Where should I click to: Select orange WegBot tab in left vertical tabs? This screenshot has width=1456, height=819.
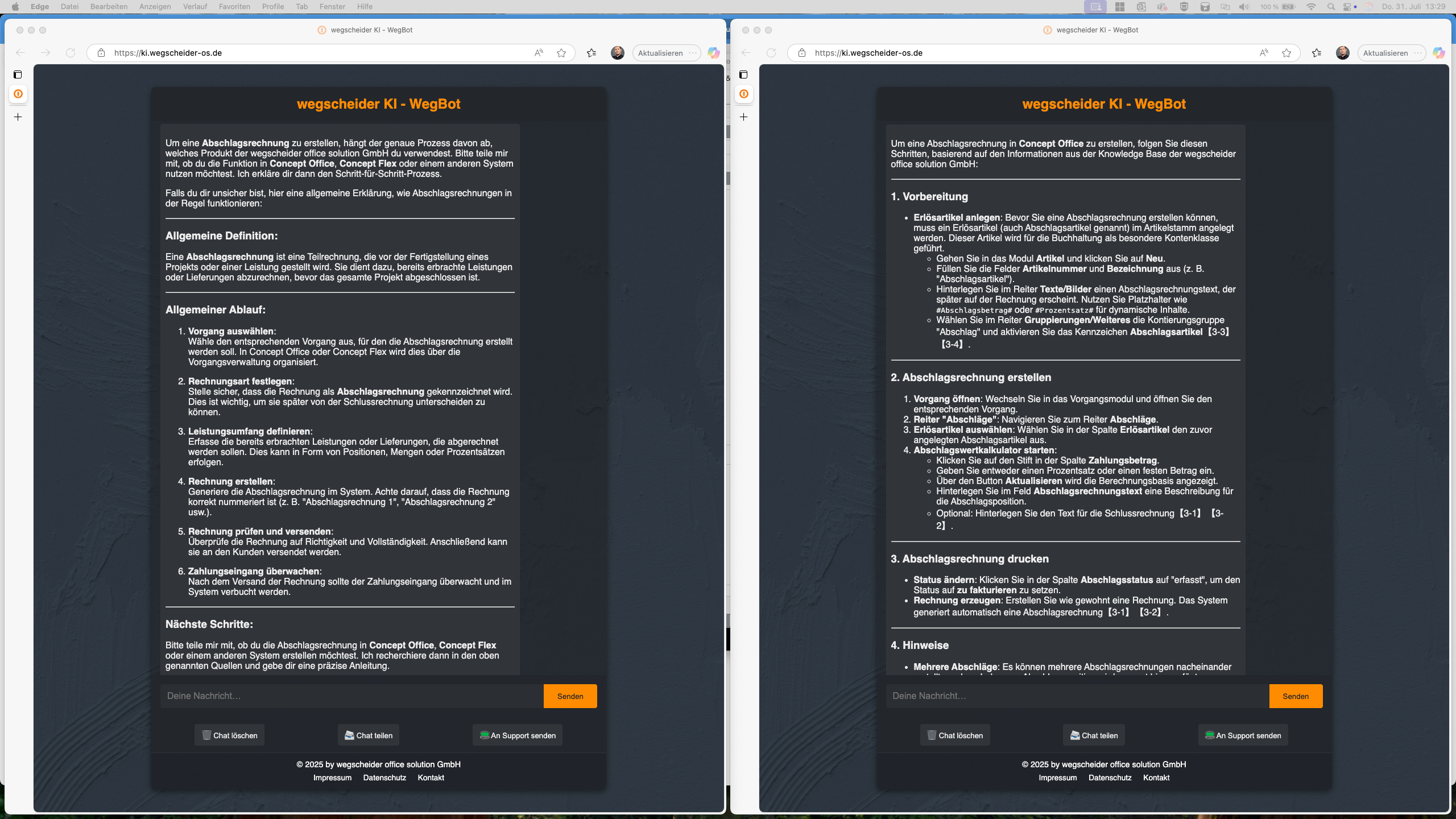[x=18, y=94]
